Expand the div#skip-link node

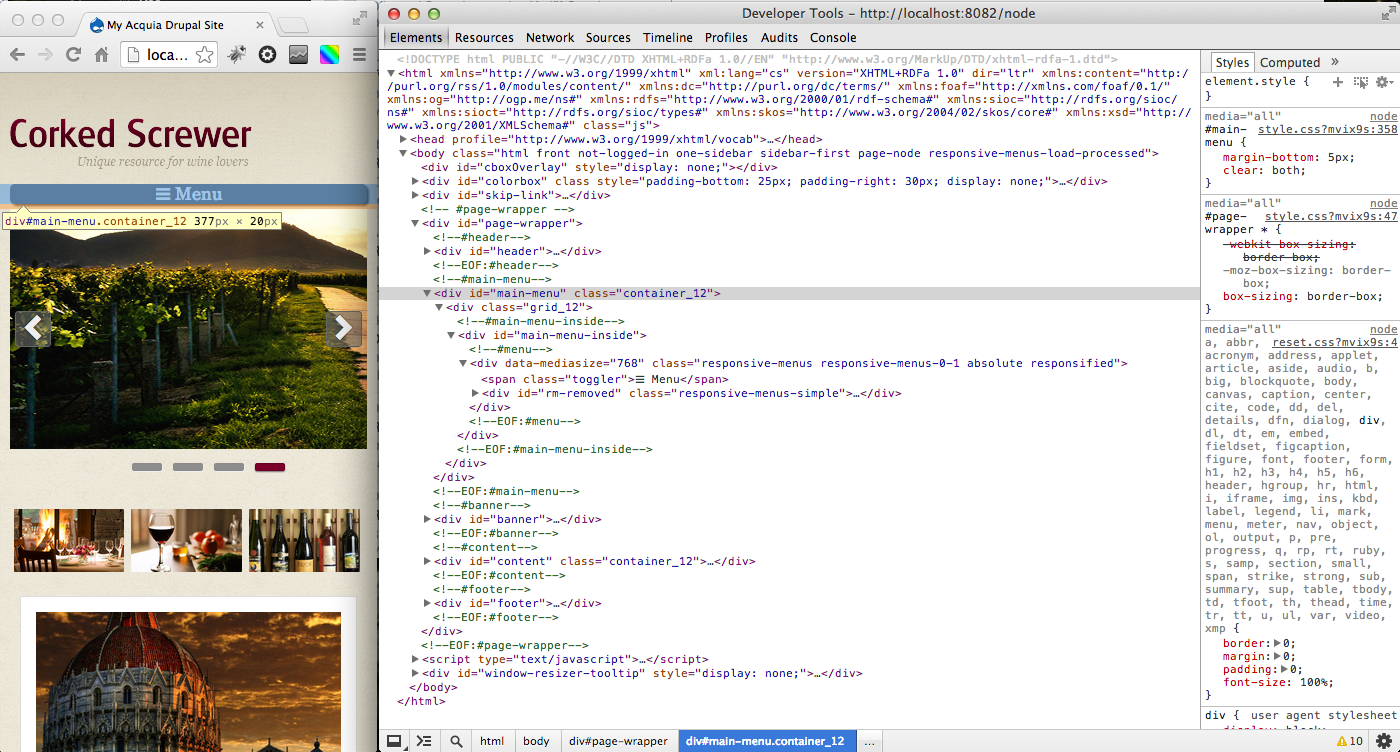point(415,195)
